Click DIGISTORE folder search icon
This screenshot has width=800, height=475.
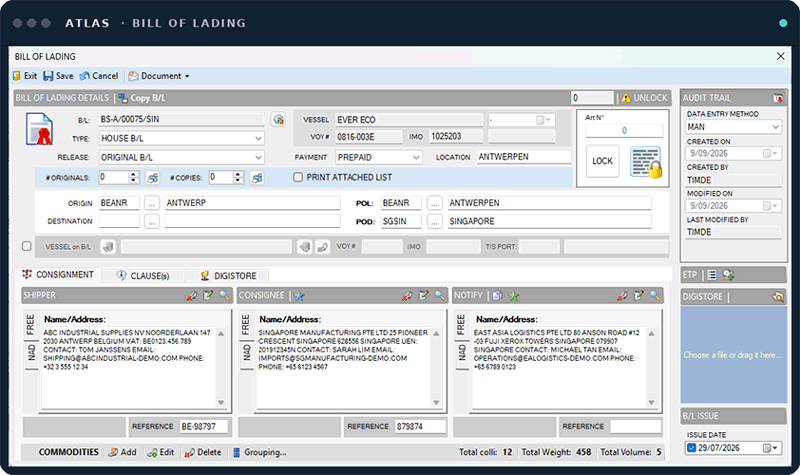click(778, 296)
